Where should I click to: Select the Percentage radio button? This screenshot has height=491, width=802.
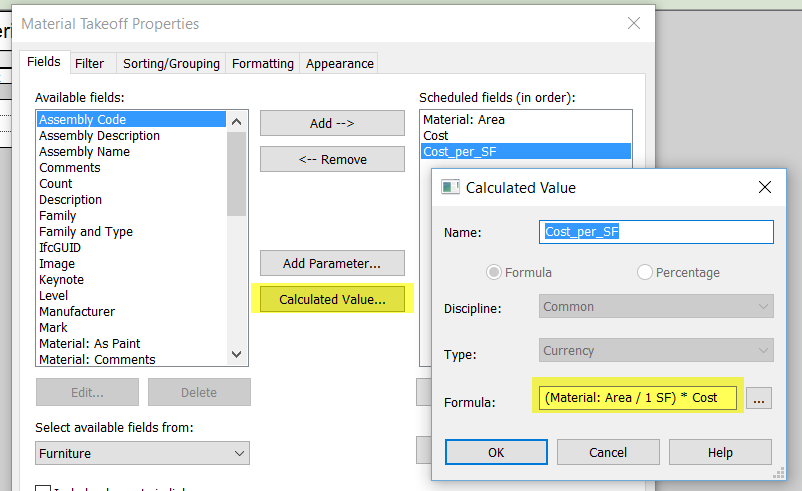(644, 272)
